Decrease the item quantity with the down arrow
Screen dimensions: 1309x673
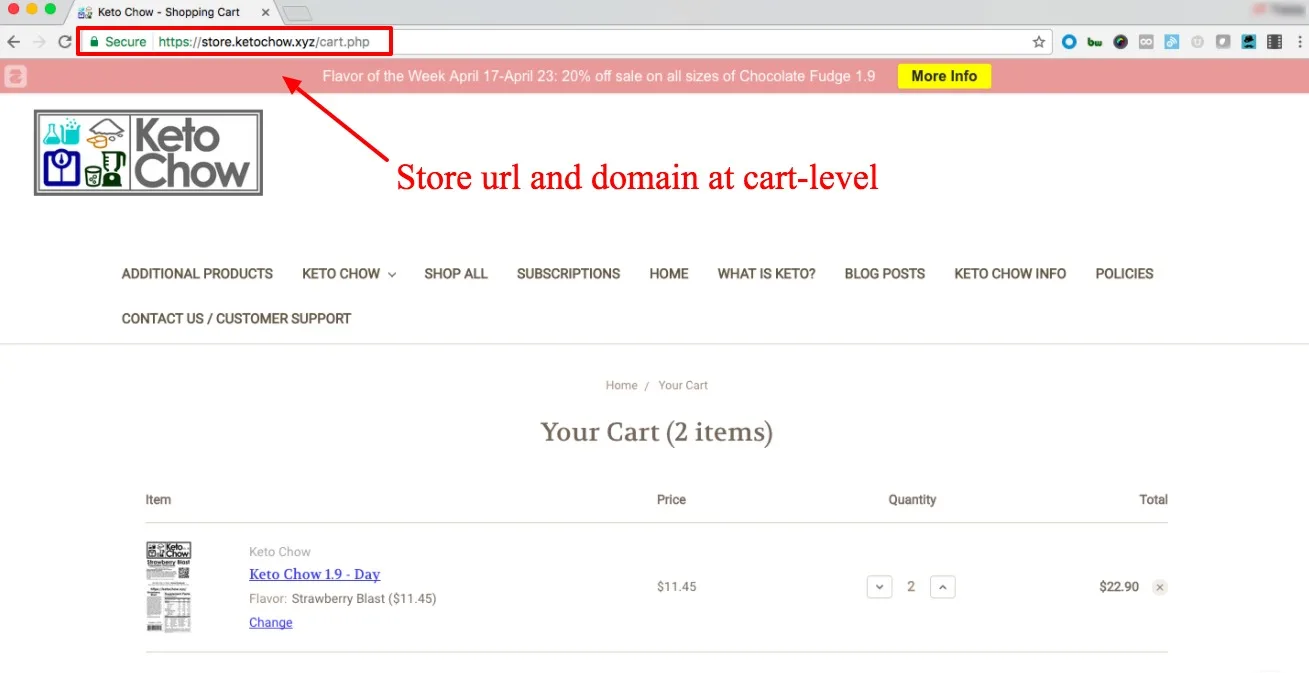pos(879,587)
